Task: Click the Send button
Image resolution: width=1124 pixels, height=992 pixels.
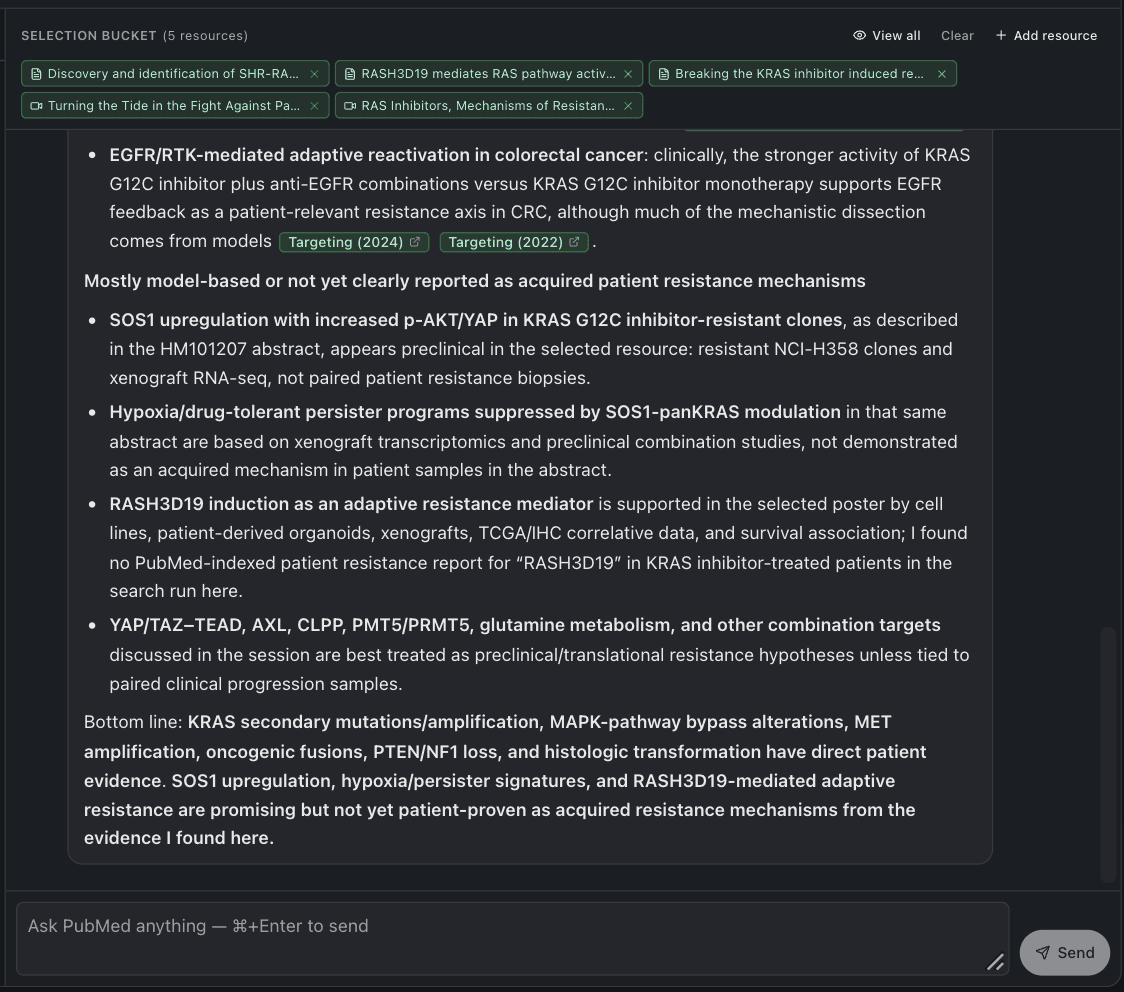Action: click(x=1065, y=953)
